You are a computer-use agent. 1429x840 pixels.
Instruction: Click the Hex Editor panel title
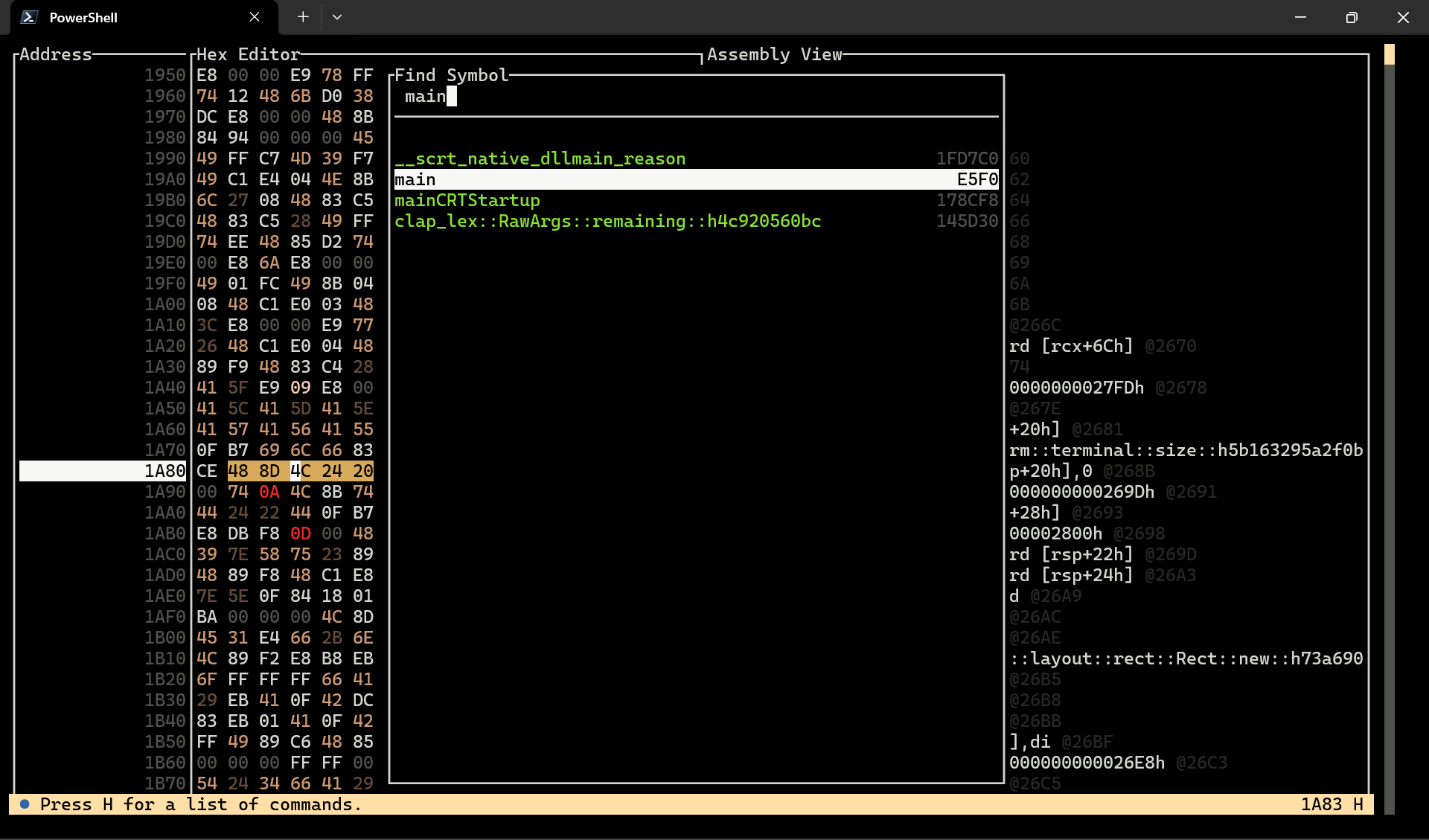pos(249,54)
